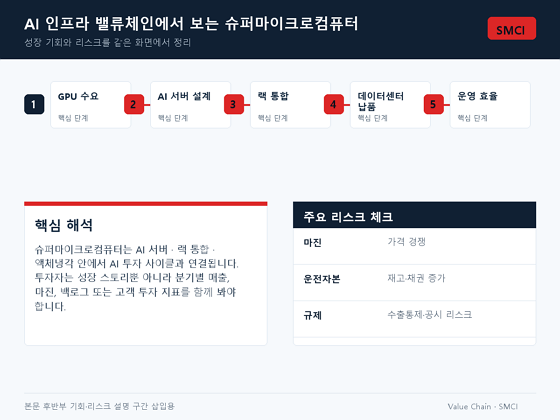Click the 핵심 해석 body paragraph
The width and height of the screenshot is (560, 420).
[x=136, y=278]
